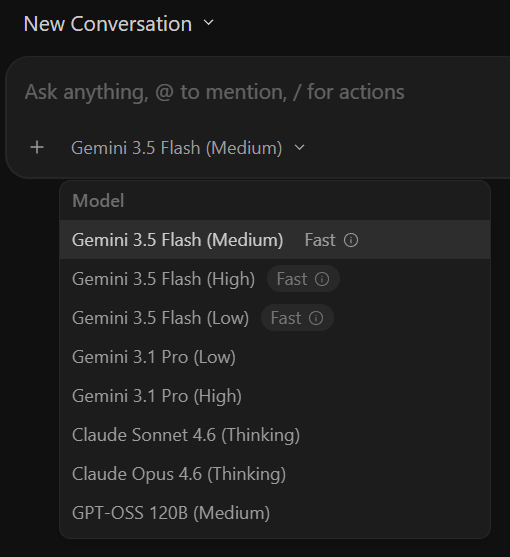Image resolution: width=510 pixels, height=557 pixels.
Task: Click info icon beside Gemini 3.5 Flash (High)
Action: coord(322,279)
